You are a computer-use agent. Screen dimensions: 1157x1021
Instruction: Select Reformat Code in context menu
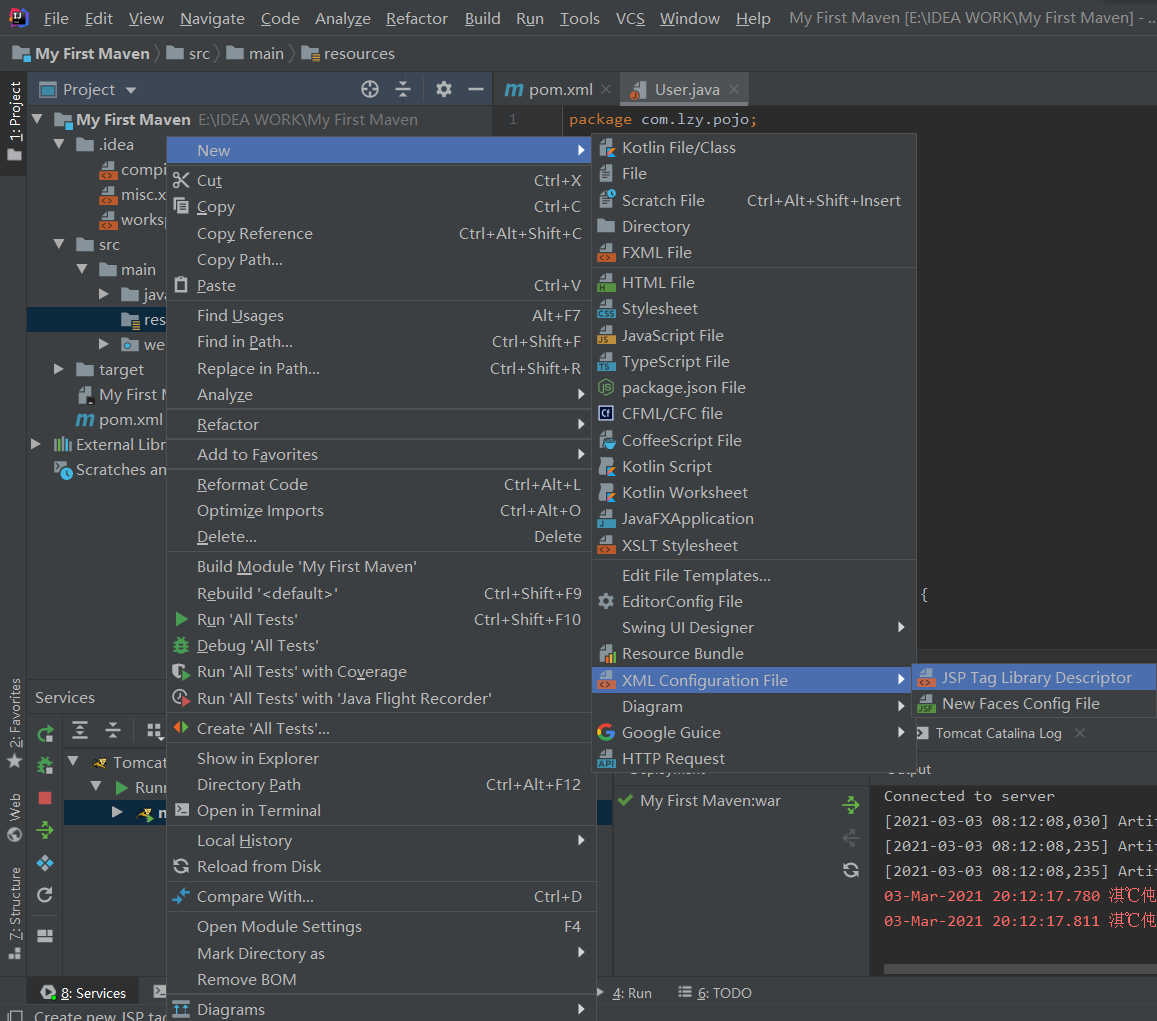click(x=381, y=485)
